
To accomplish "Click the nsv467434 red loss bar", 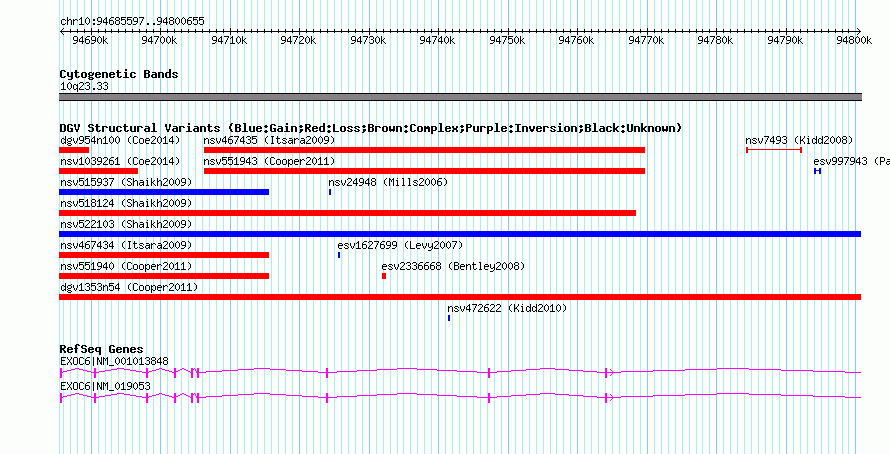I will (x=164, y=255).
